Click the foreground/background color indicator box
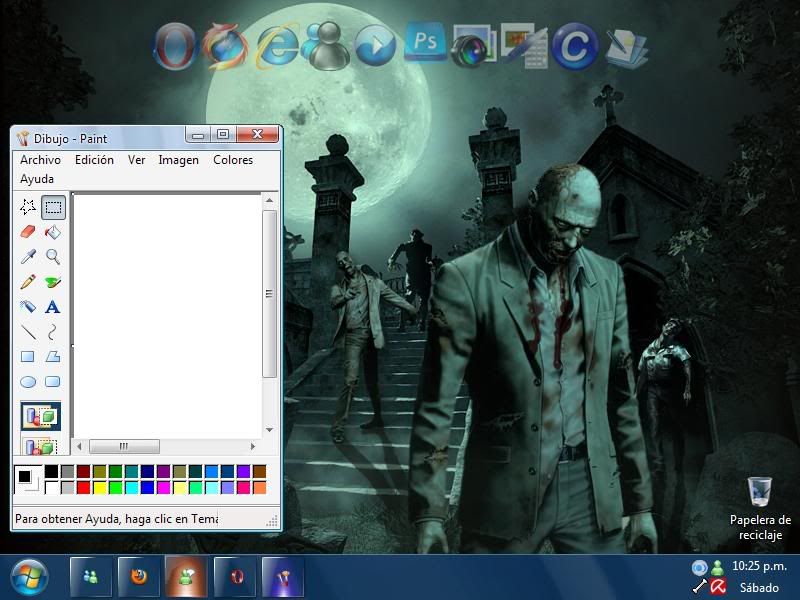 pos(28,480)
